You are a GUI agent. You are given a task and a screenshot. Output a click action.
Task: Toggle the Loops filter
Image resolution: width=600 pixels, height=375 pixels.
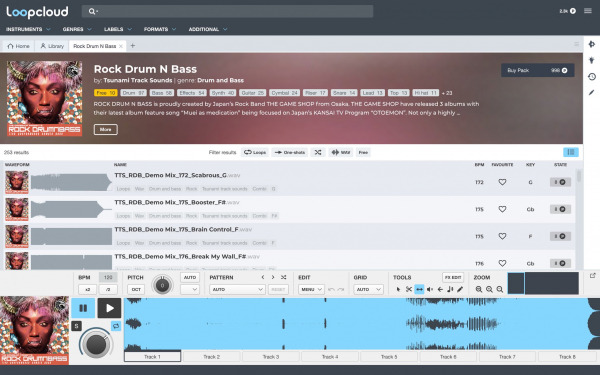(255, 152)
